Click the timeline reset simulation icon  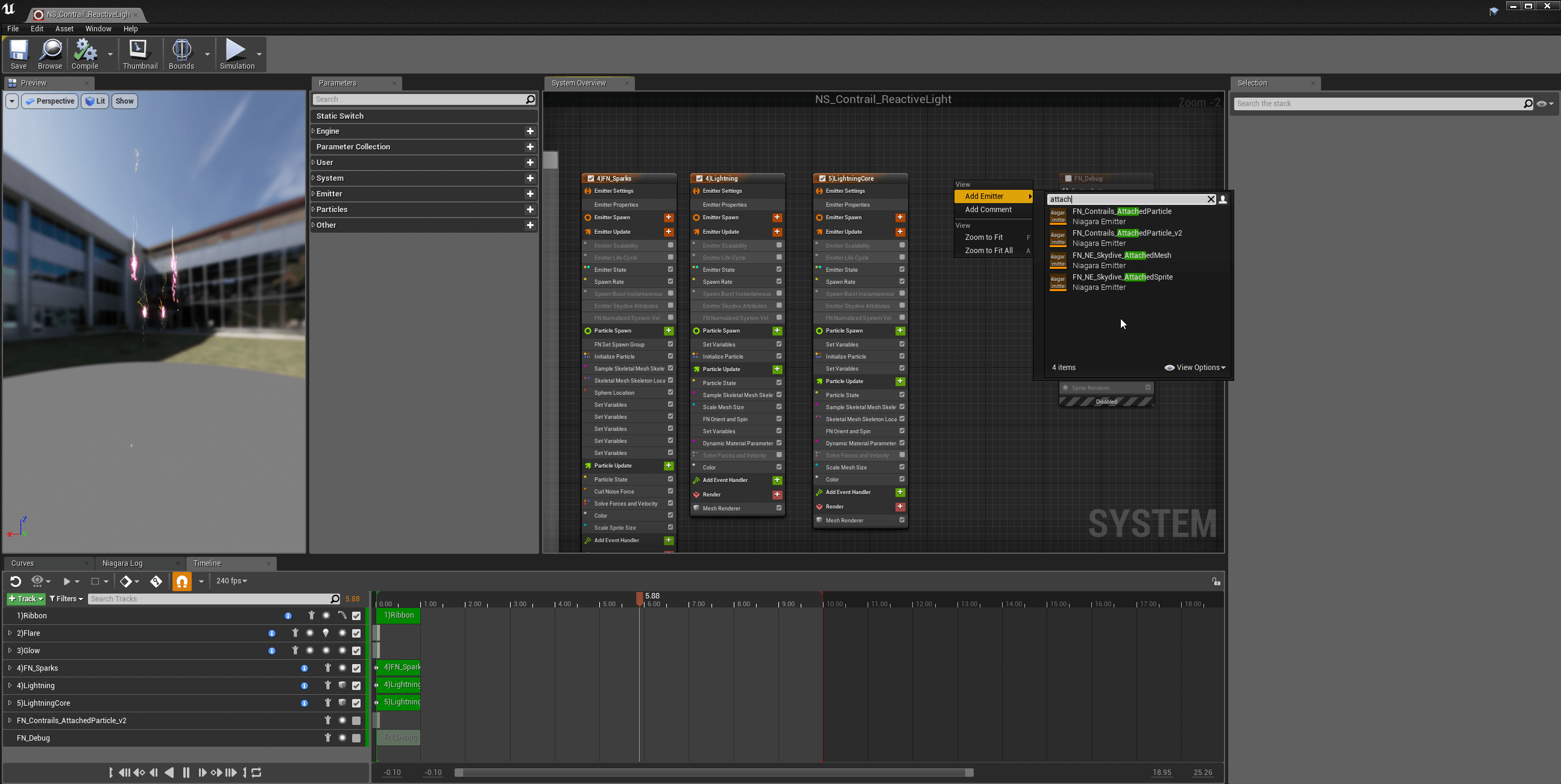click(x=16, y=581)
